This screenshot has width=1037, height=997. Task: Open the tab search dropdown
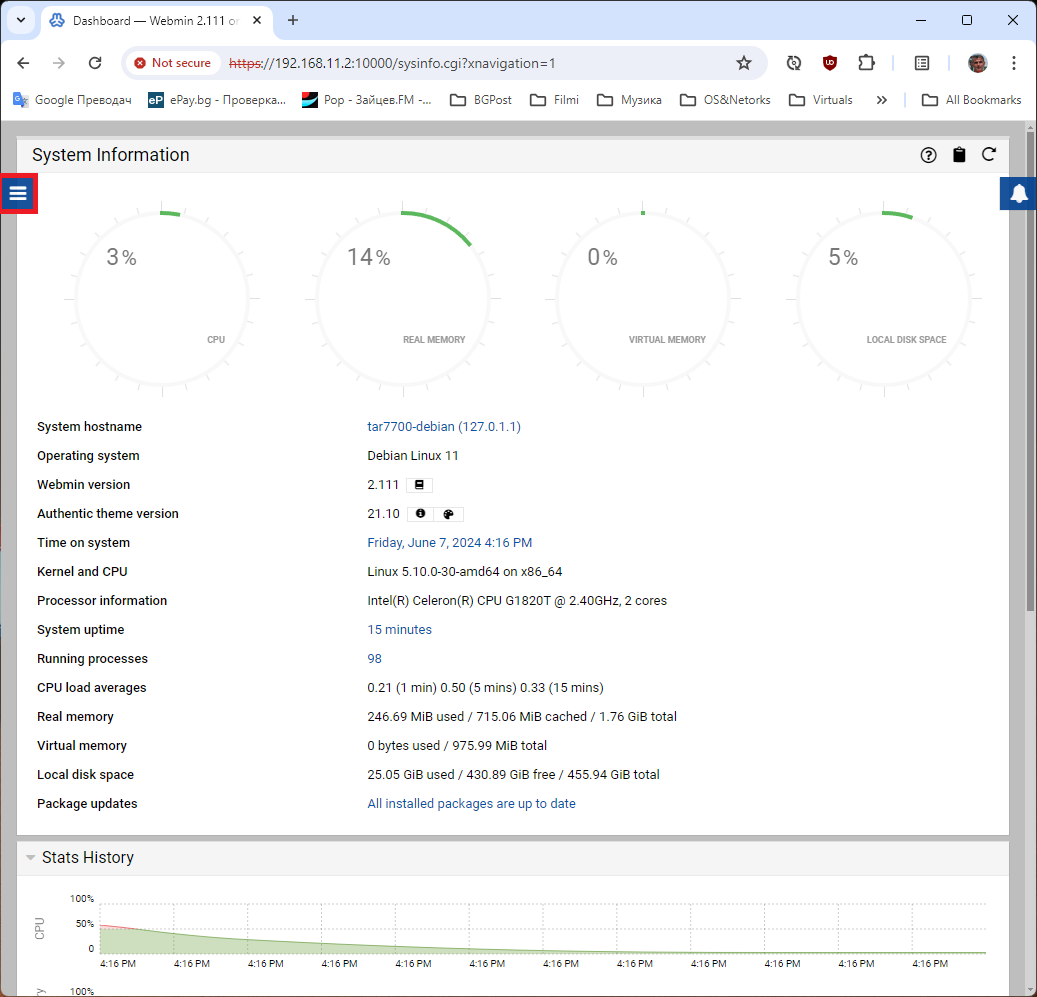(21, 20)
